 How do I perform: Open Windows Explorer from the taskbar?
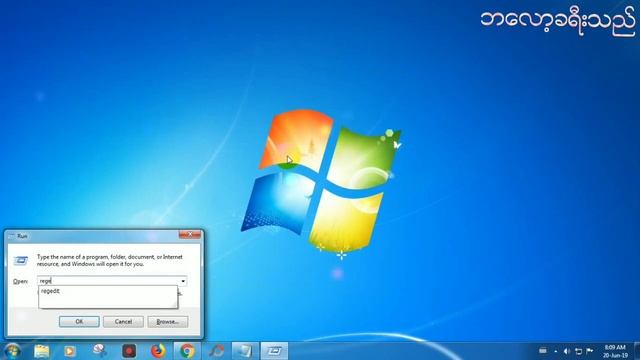42,351
